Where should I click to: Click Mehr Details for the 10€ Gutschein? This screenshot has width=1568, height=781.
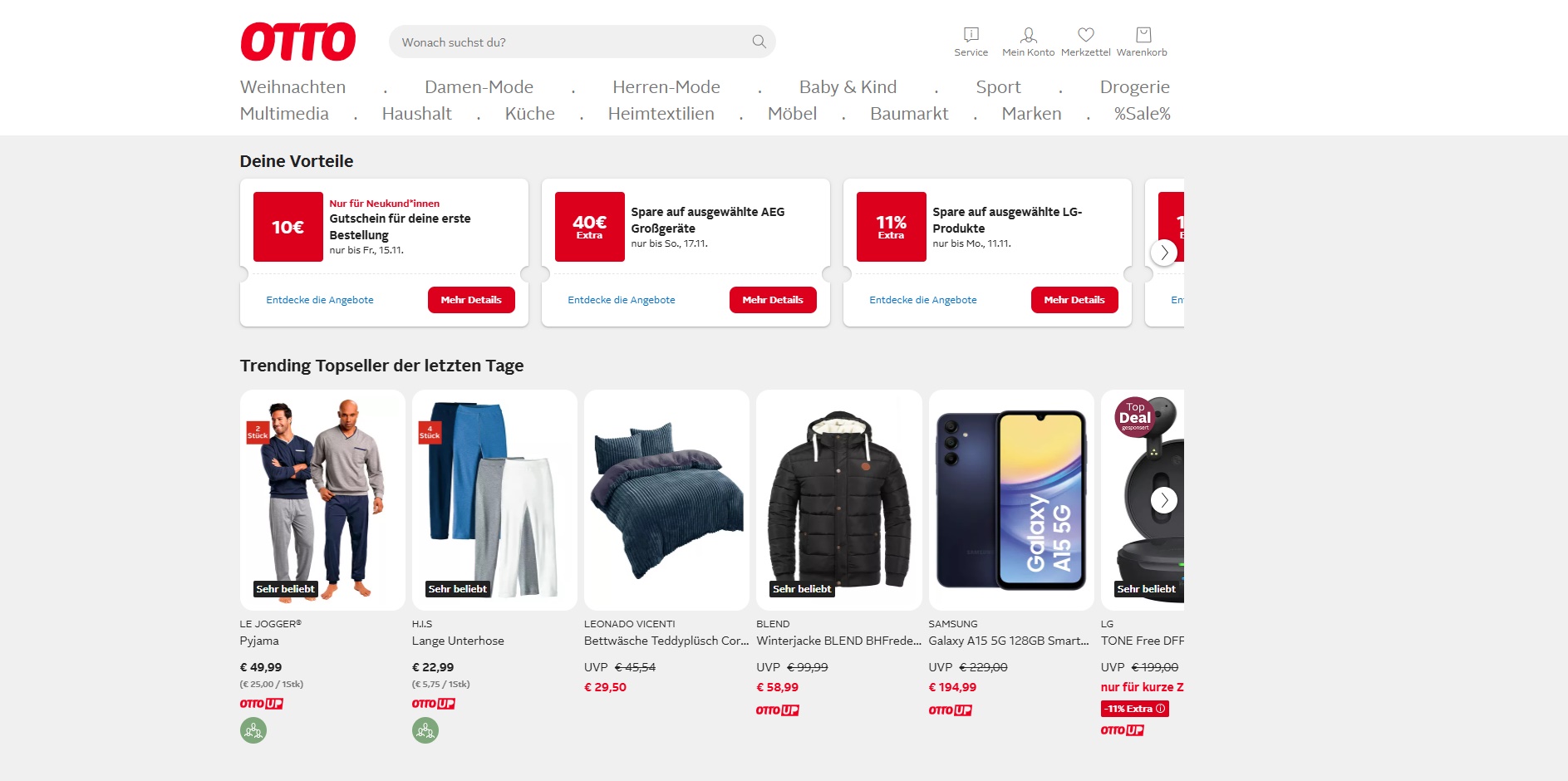point(470,300)
